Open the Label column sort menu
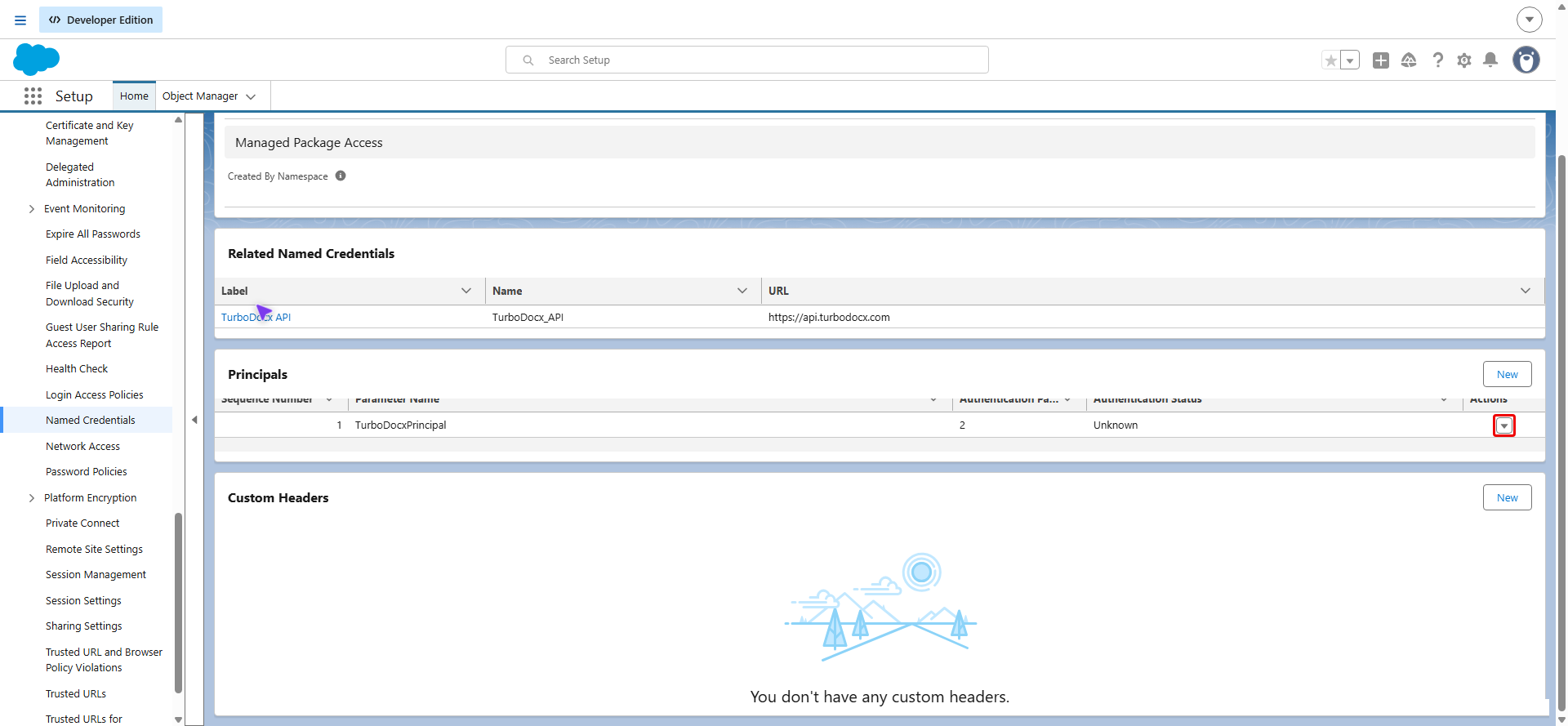The image size is (1568, 726). [x=466, y=291]
